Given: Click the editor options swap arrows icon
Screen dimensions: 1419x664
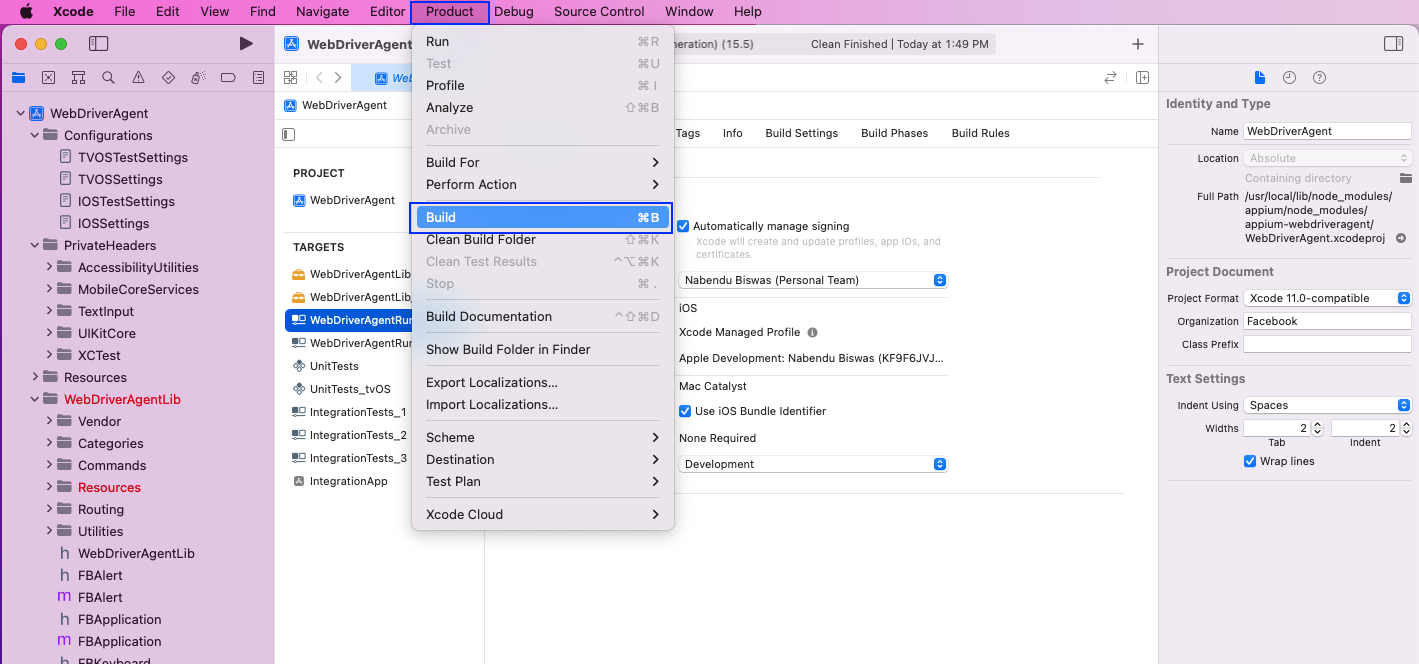Looking at the screenshot, I should 1110,78.
